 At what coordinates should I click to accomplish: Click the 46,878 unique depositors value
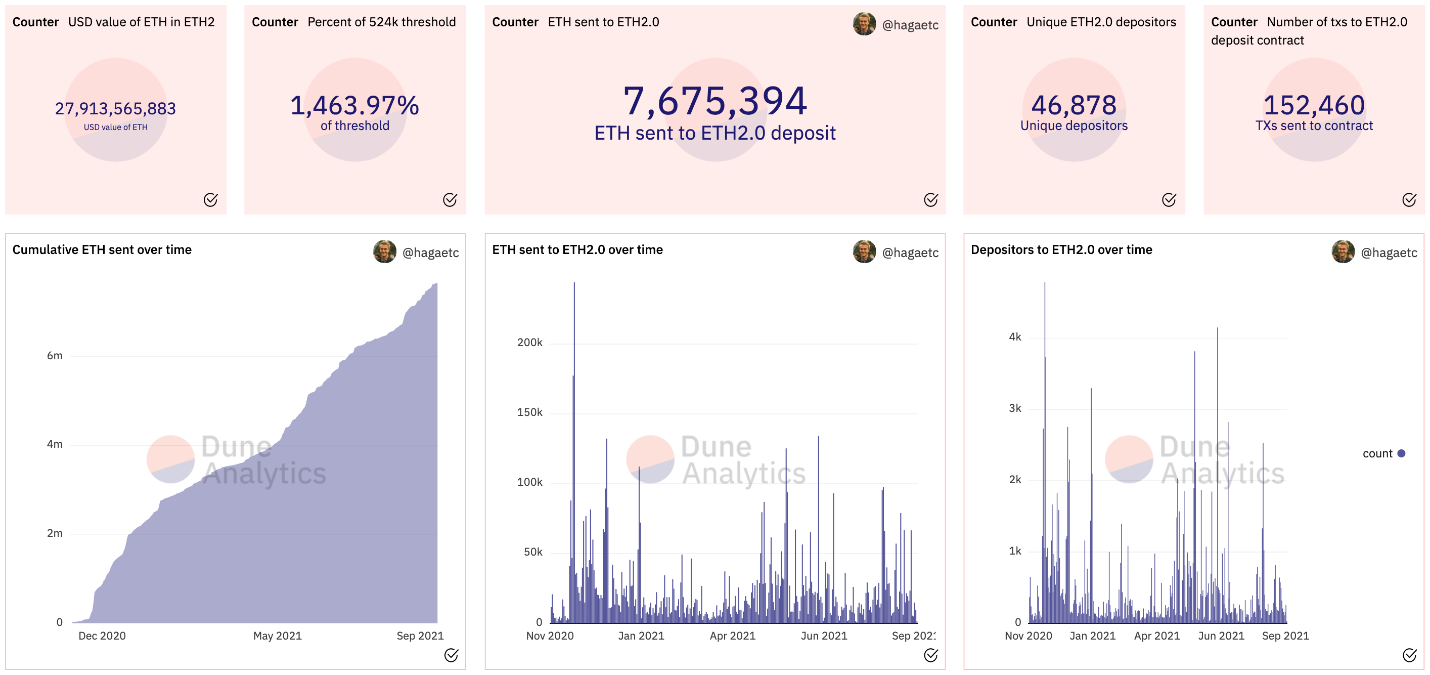[x=1074, y=105]
